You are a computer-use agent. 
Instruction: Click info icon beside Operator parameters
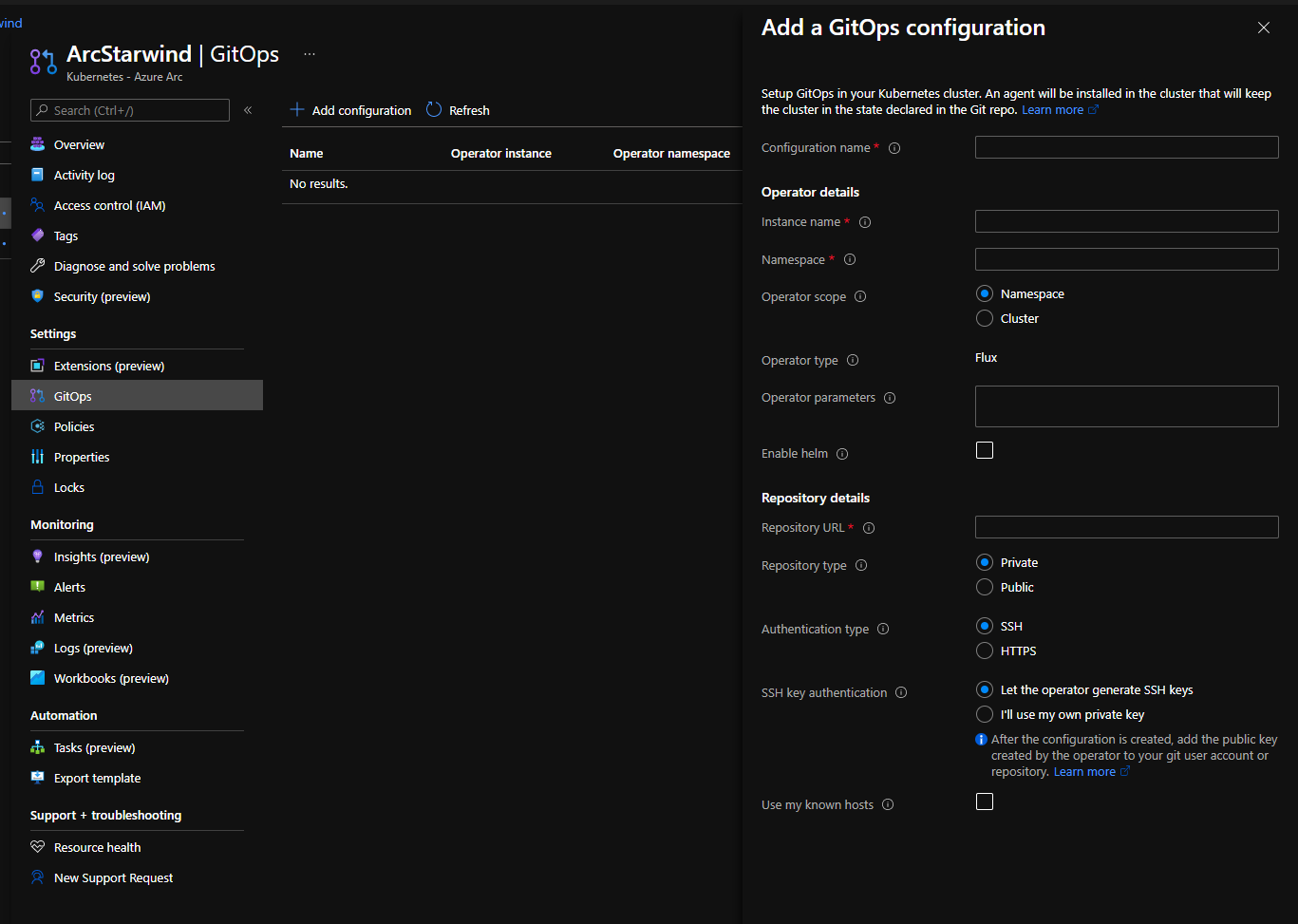pyautogui.click(x=890, y=398)
